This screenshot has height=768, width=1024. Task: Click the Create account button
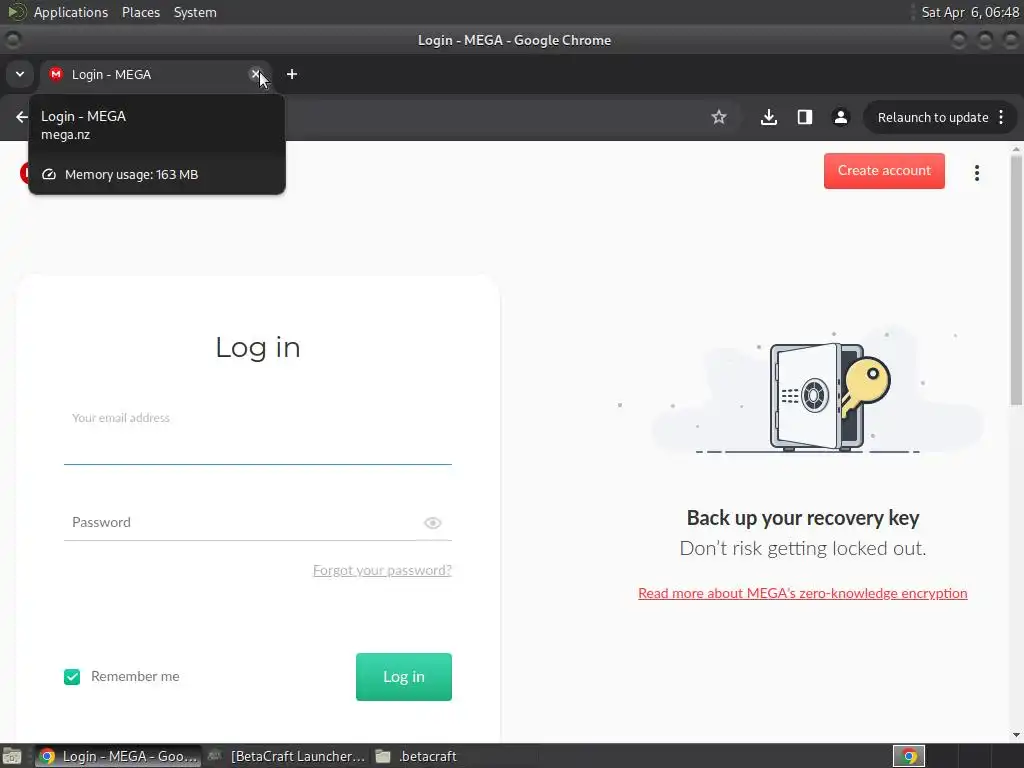click(x=884, y=170)
